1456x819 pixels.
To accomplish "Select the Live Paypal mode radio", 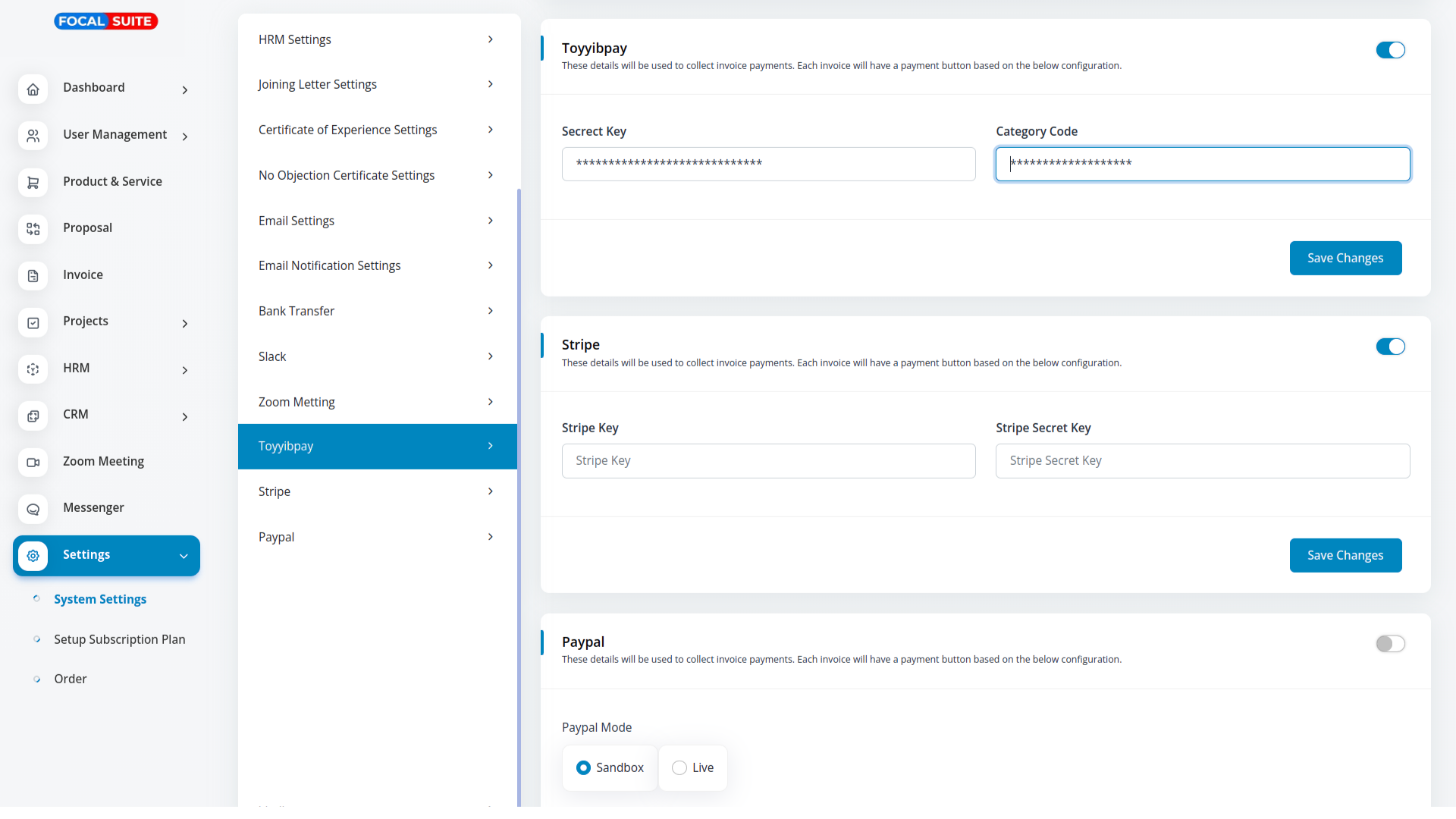I will (679, 768).
